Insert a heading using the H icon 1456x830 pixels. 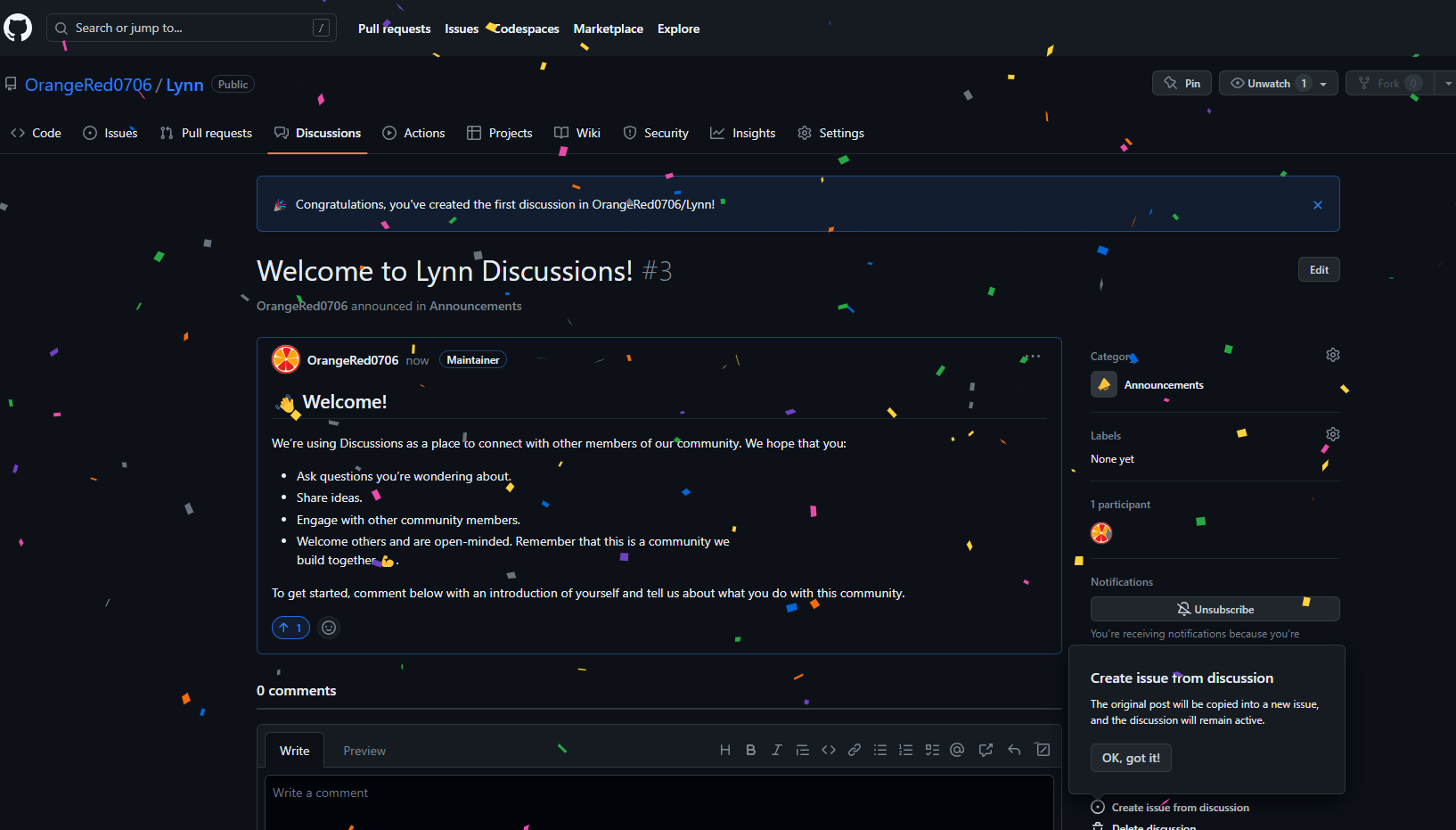[x=725, y=750]
